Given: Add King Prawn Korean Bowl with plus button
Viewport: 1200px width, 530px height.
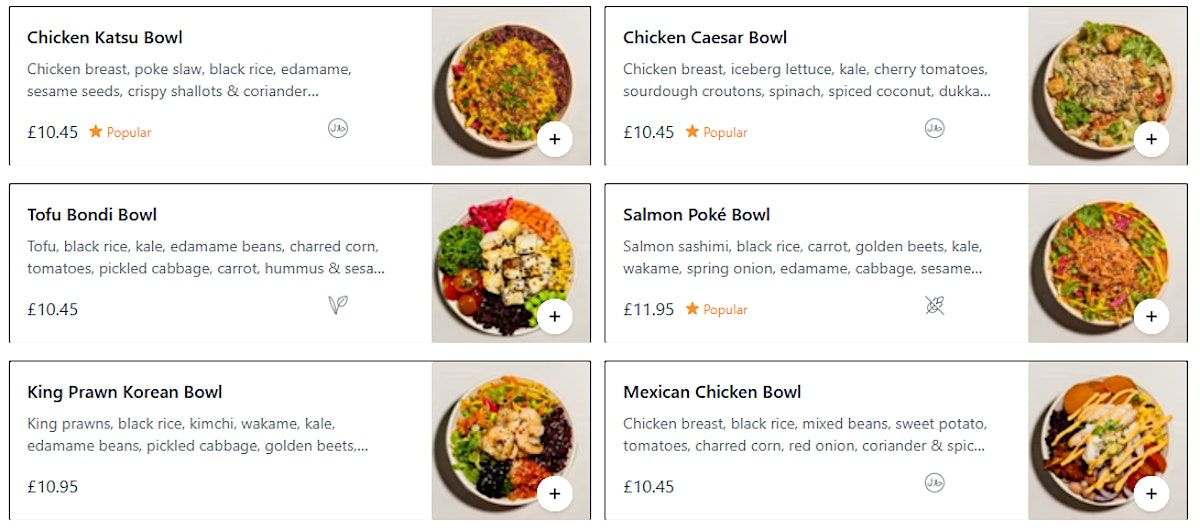Looking at the screenshot, I should tap(555, 494).
